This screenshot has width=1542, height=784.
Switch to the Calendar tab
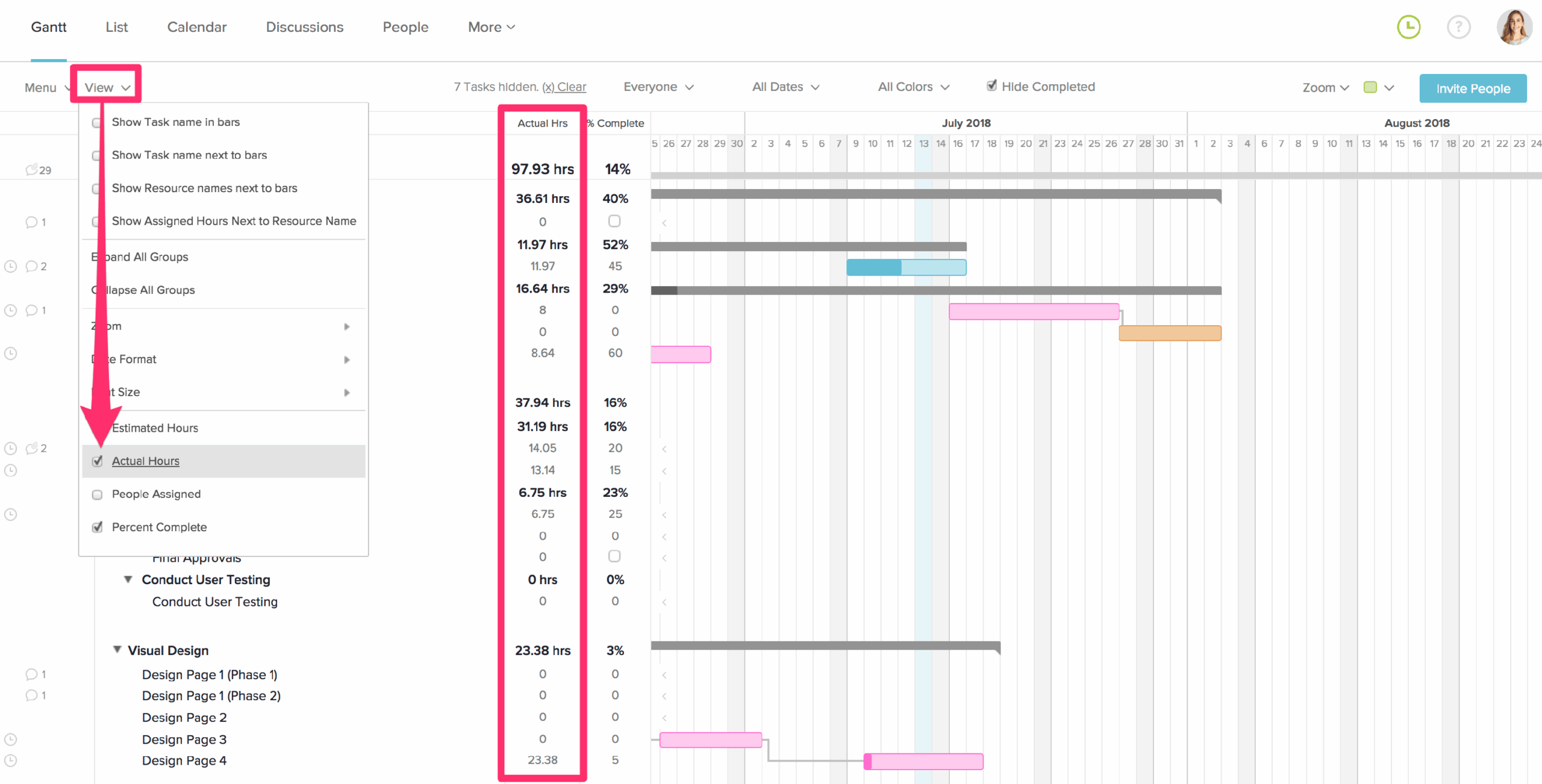coord(196,26)
